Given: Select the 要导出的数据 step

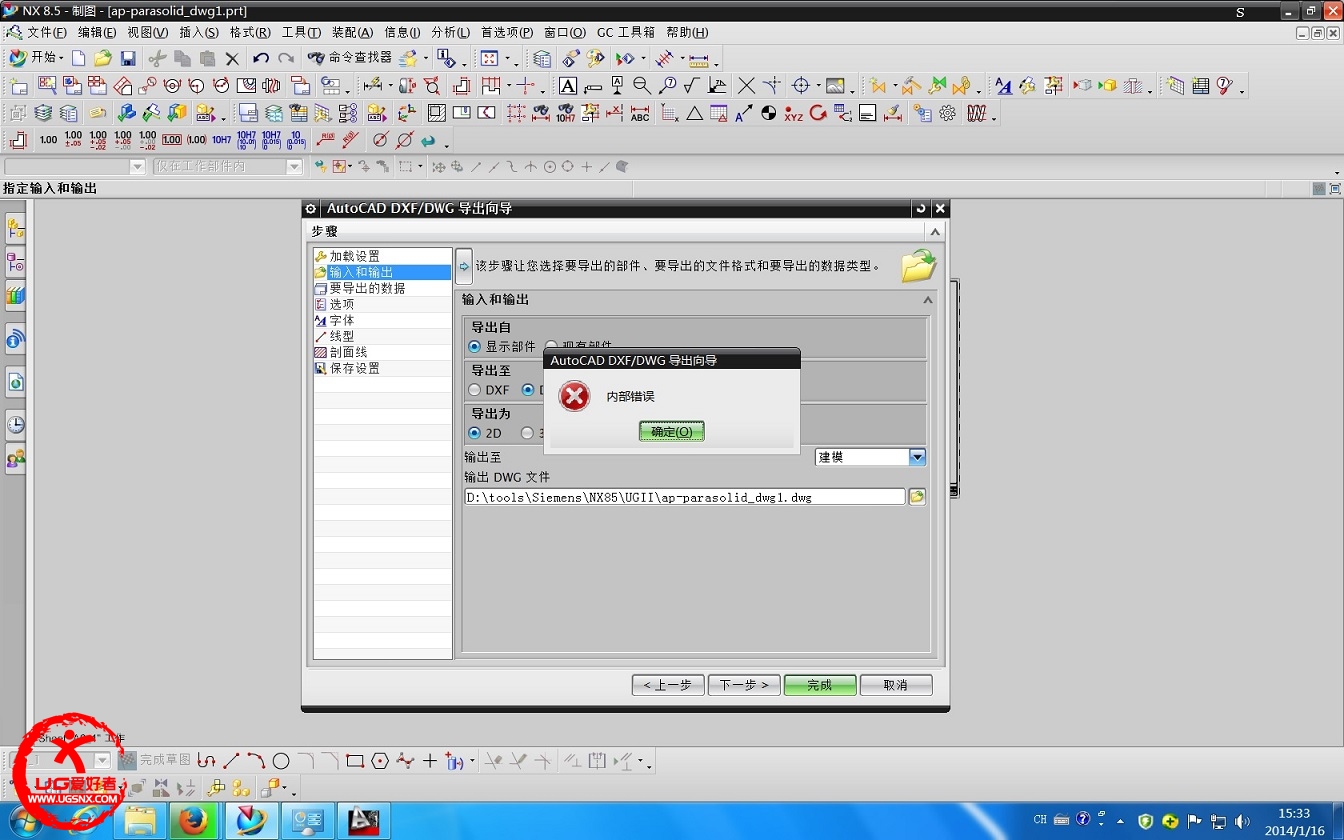Looking at the screenshot, I should [x=382, y=288].
